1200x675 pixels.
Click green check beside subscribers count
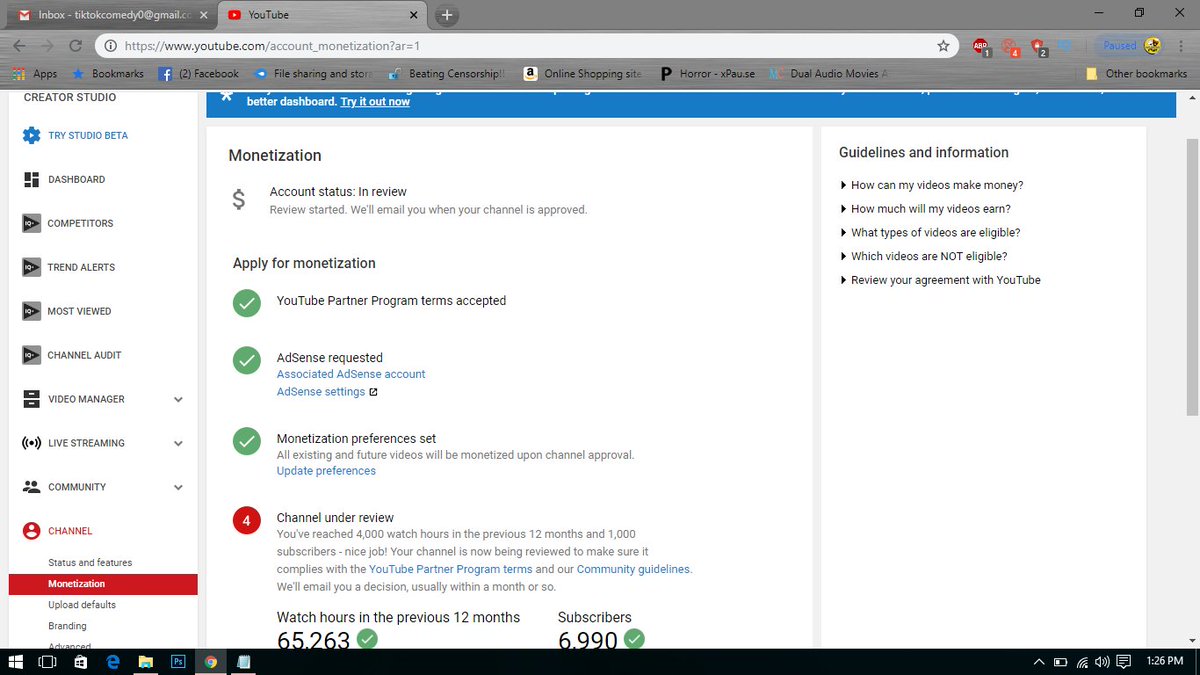pyautogui.click(x=634, y=639)
